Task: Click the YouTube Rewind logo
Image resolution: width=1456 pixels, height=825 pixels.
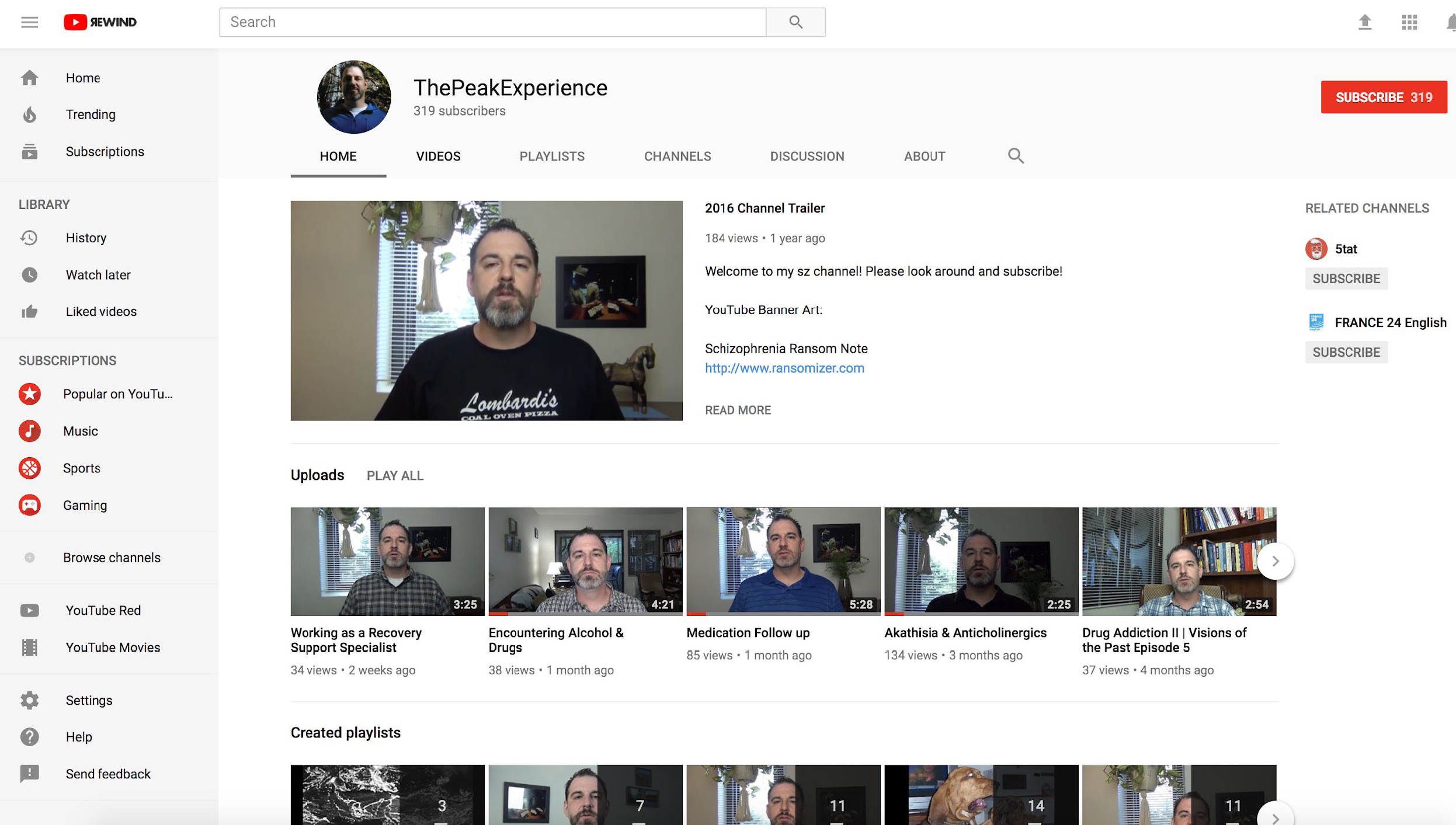Action: point(100,22)
